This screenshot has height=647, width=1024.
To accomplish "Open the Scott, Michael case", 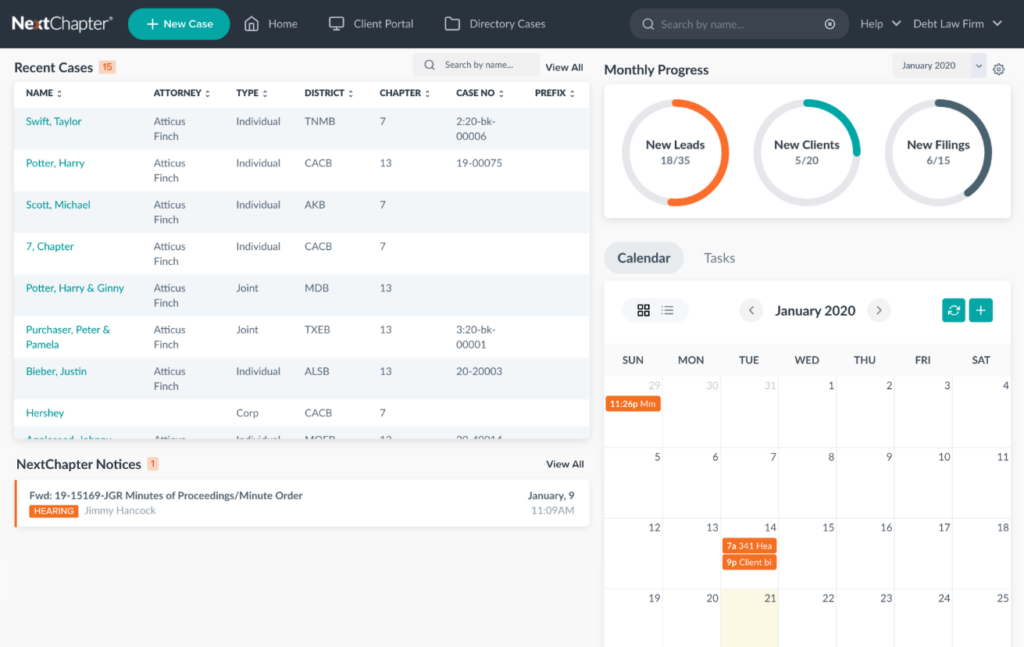I will pyautogui.click(x=58, y=205).
